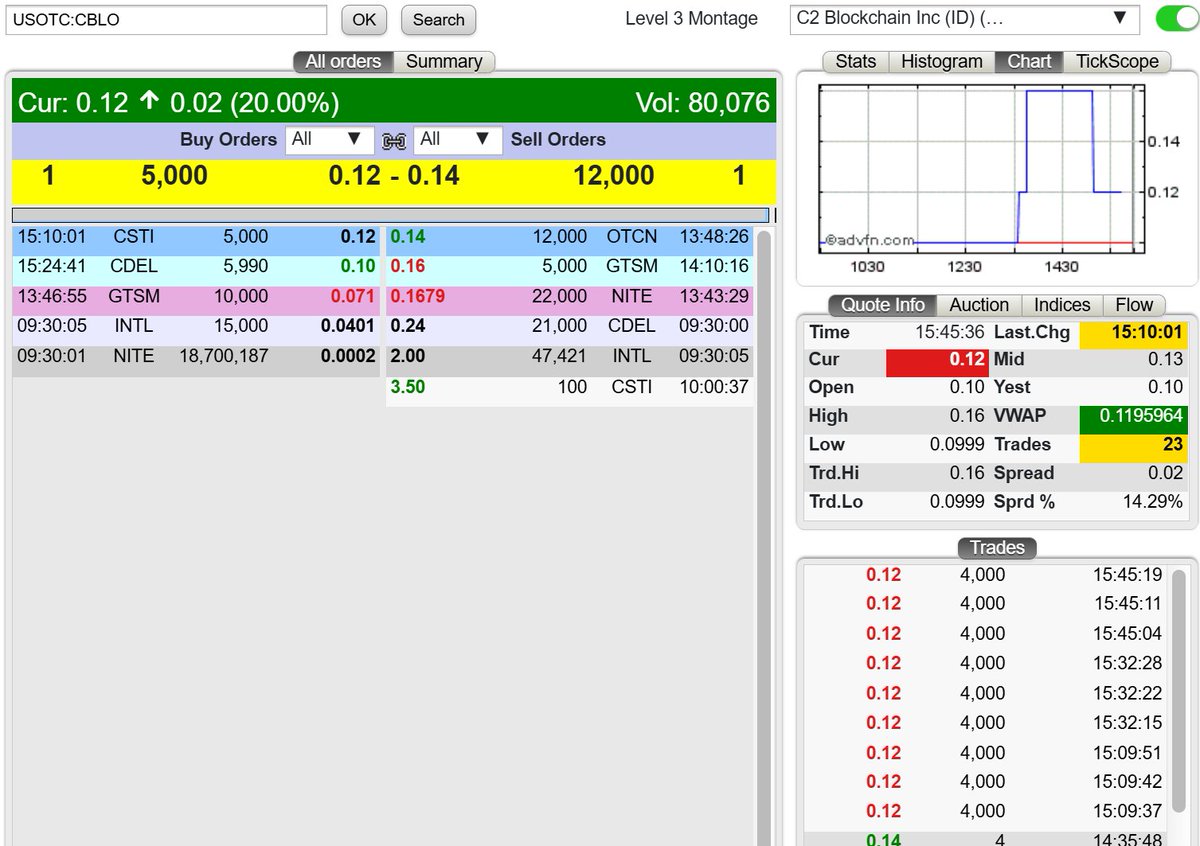The image size is (1200, 846).
Task: Switch to the TickScope tab
Action: (x=1118, y=61)
